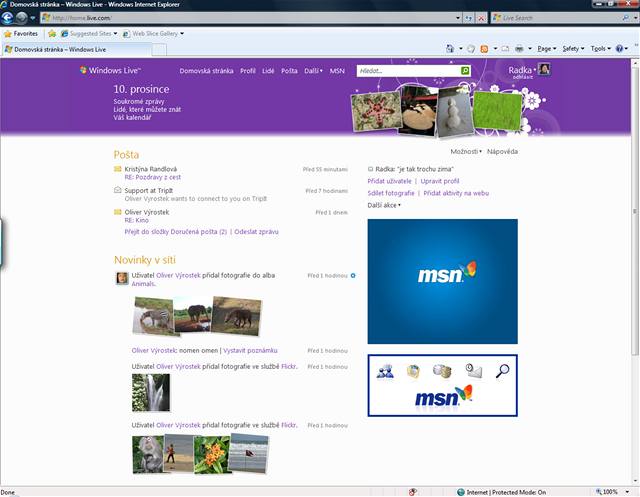This screenshot has height=497, width=640.
Task: Open the waterfall photo thumbnail
Action: [x=144, y=392]
